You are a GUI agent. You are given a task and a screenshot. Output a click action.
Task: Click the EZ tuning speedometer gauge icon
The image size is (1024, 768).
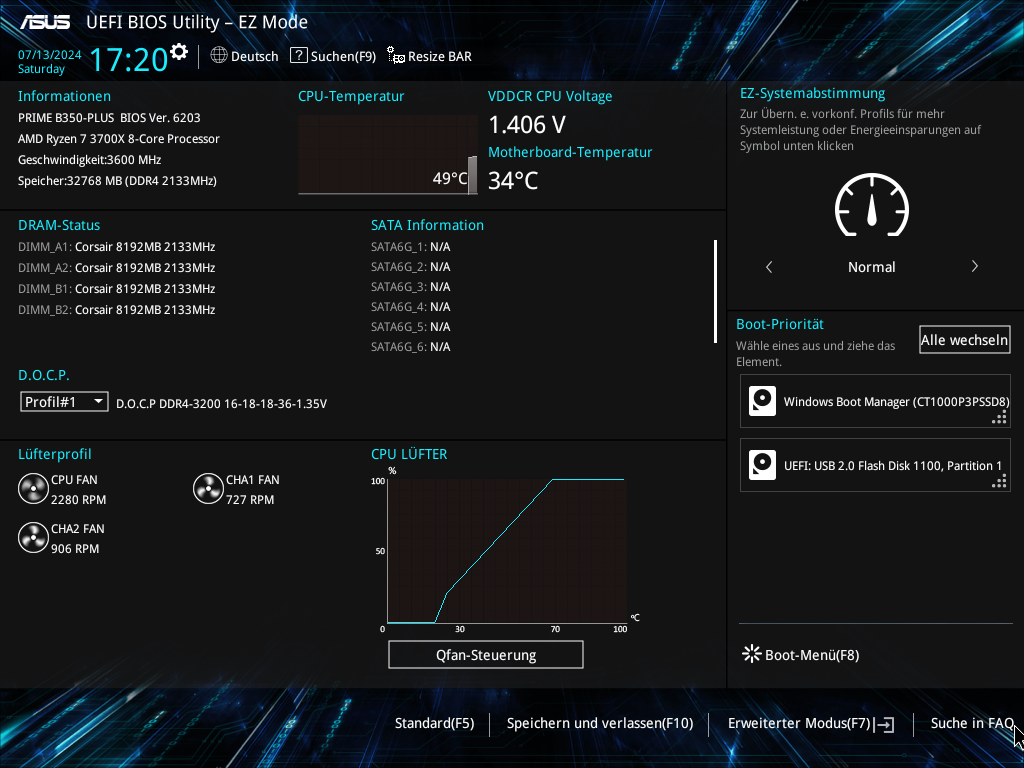pyautogui.click(x=872, y=205)
